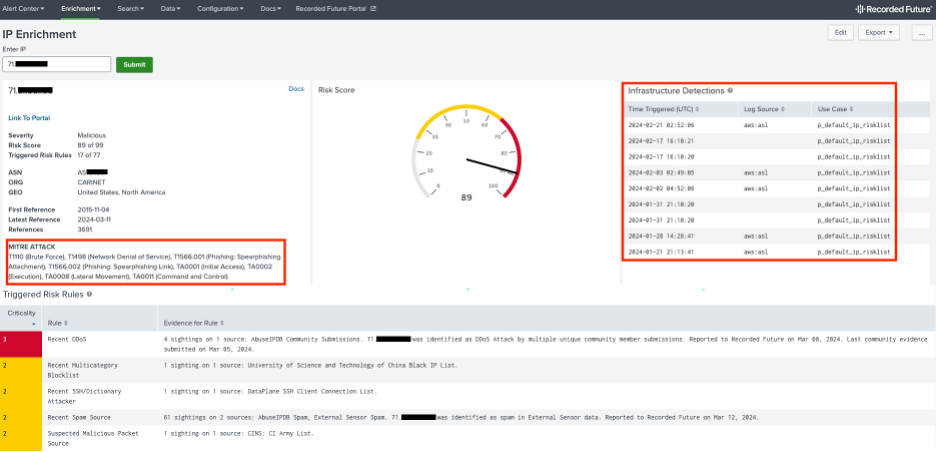This screenshot has height=452, width=936.
Task: Sort by Use Case column
Action: tap(835, 109)
